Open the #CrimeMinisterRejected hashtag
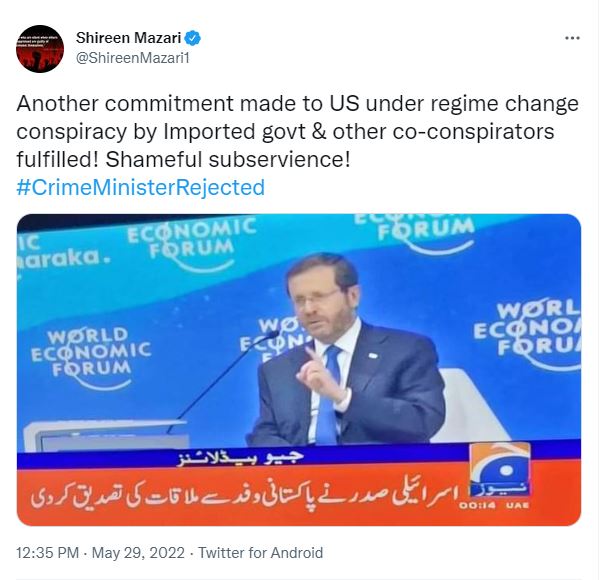This screenshot has width=600, height=580. [140, 187]
